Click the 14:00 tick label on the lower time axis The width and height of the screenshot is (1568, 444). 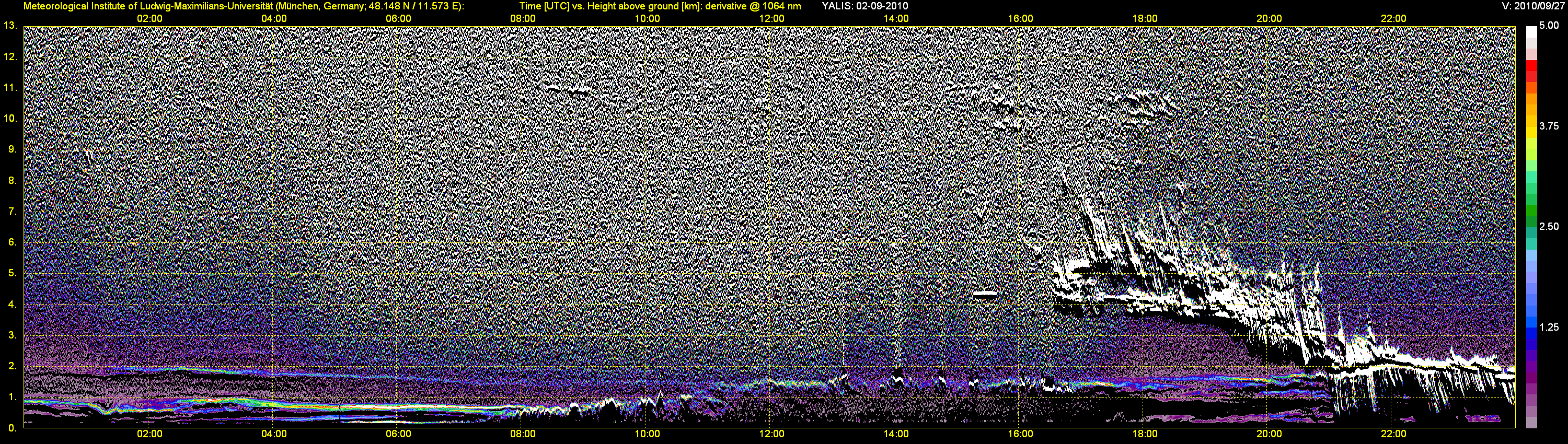(x=896, y=434)
